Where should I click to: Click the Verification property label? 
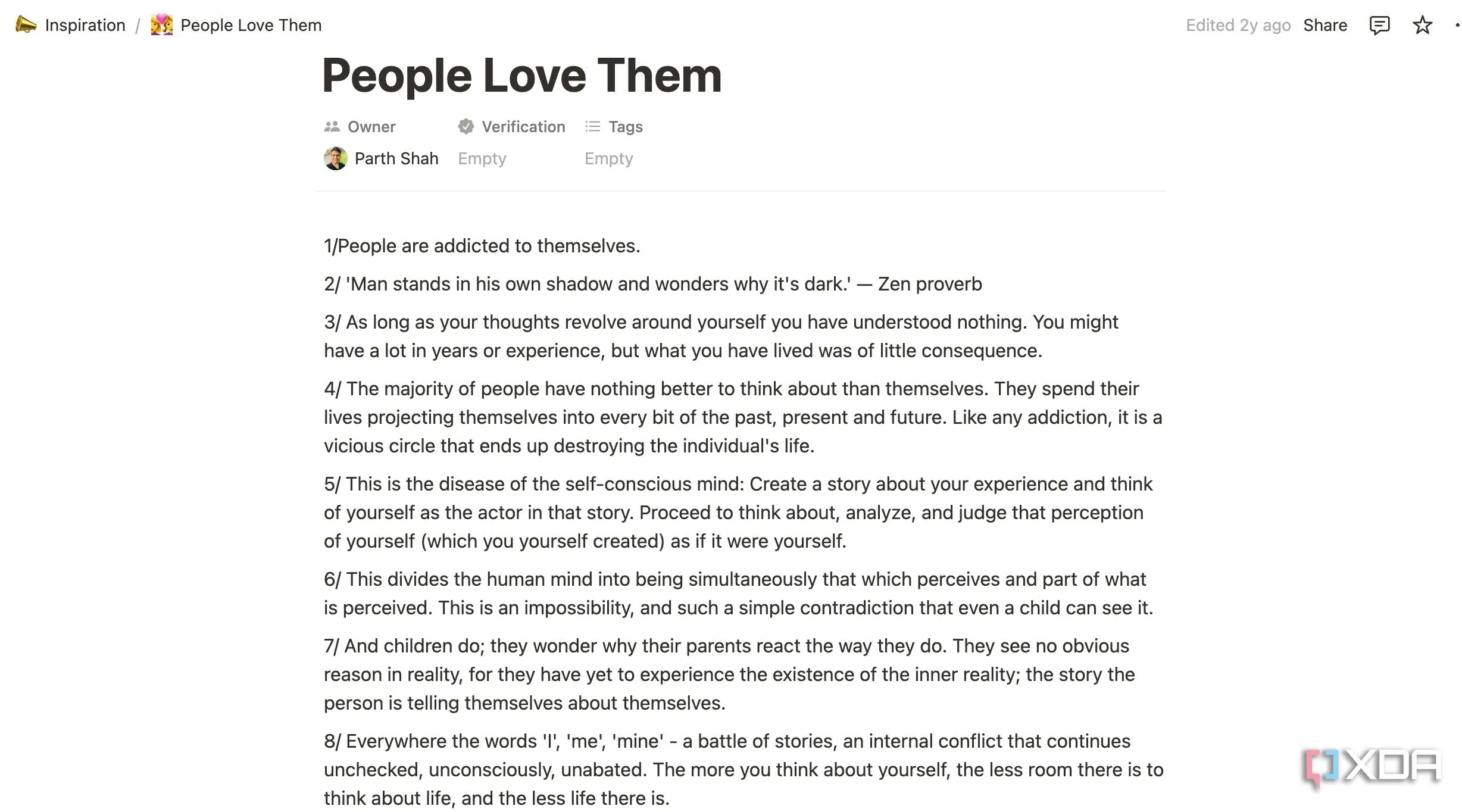(x=523, y=127)
